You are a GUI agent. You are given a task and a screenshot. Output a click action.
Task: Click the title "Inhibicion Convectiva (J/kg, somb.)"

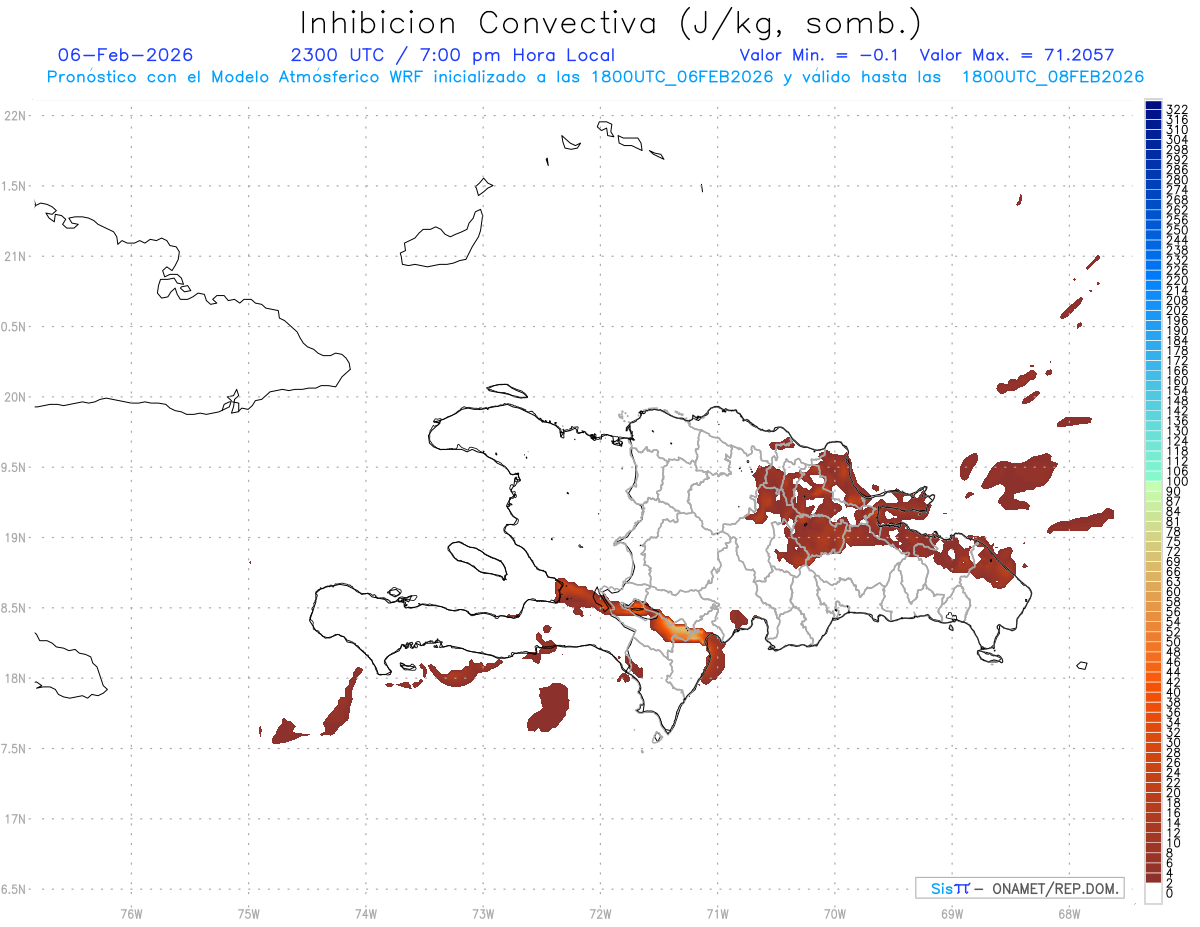coord(611,24)
